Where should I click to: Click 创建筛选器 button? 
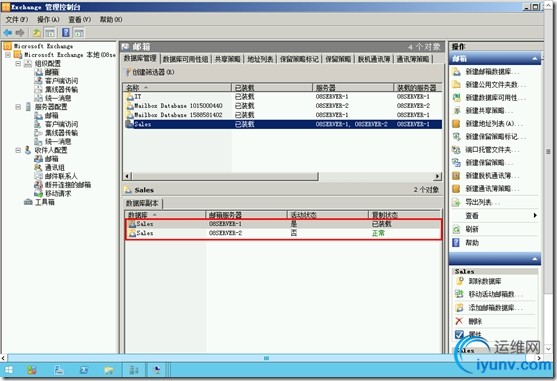pos(150,72)
